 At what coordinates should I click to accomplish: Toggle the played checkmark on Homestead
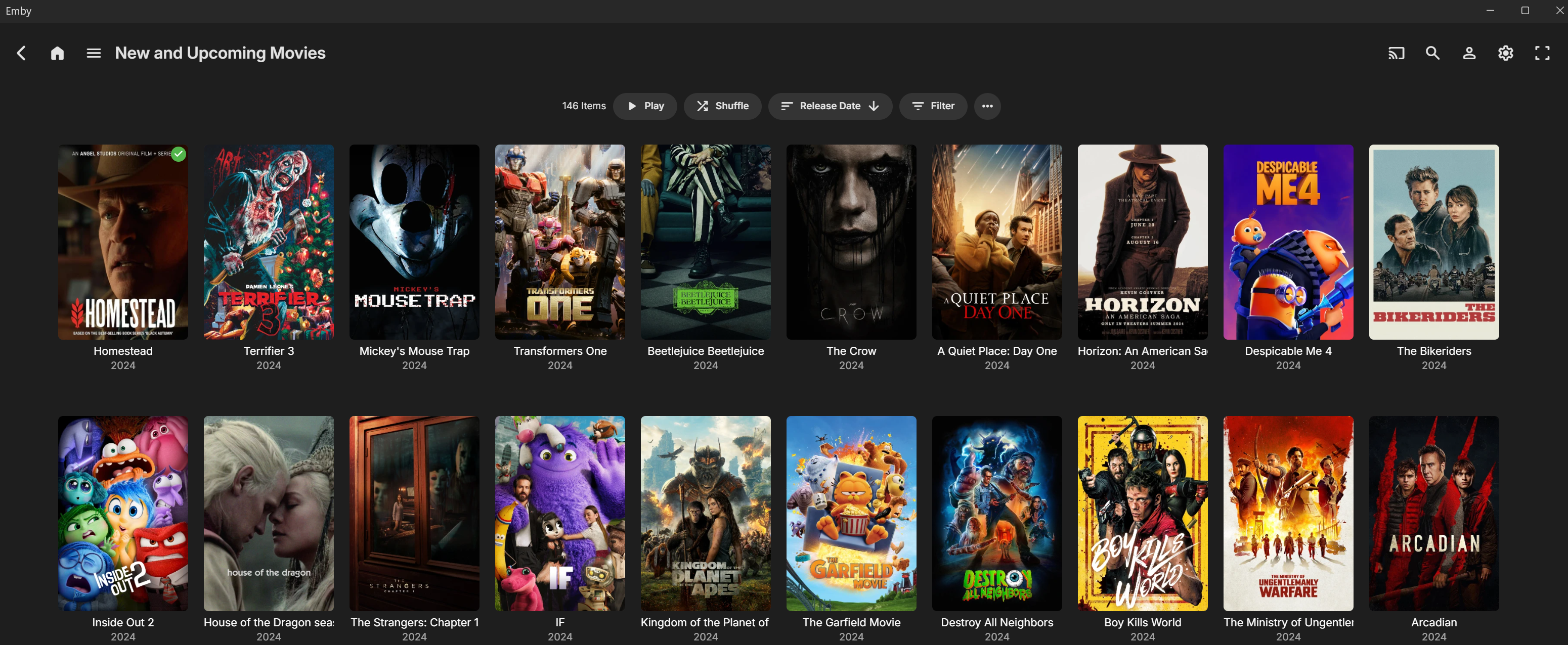[x=179, y=154]
